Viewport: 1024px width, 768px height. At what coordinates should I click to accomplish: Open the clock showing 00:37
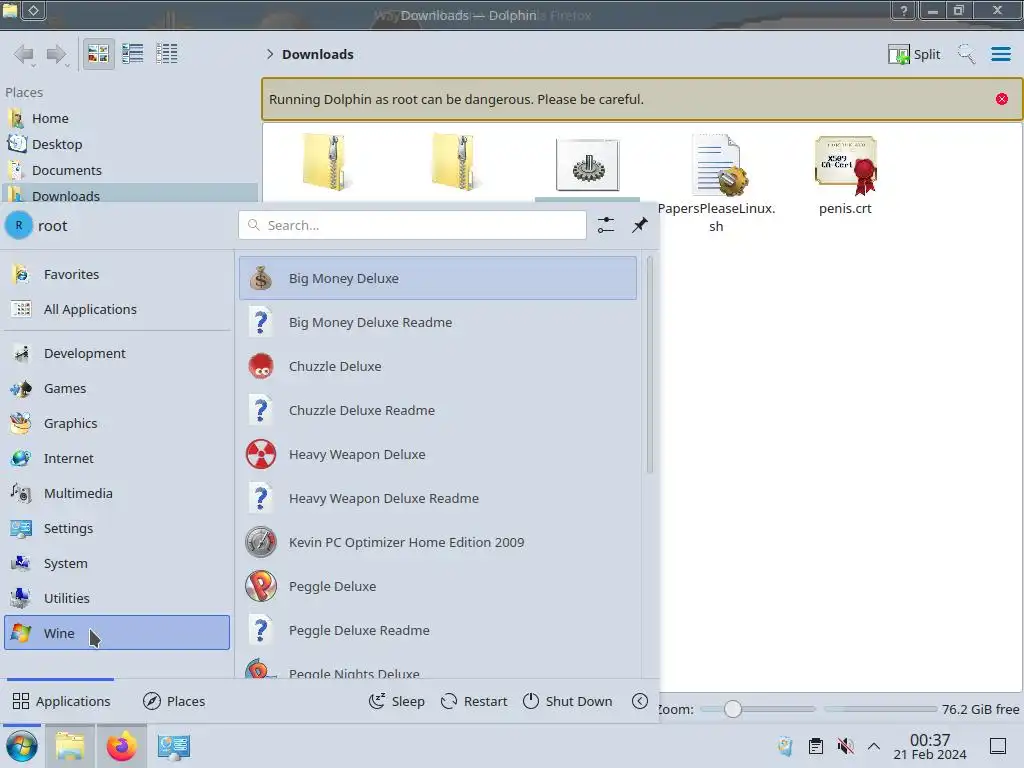tap(930, 746)
